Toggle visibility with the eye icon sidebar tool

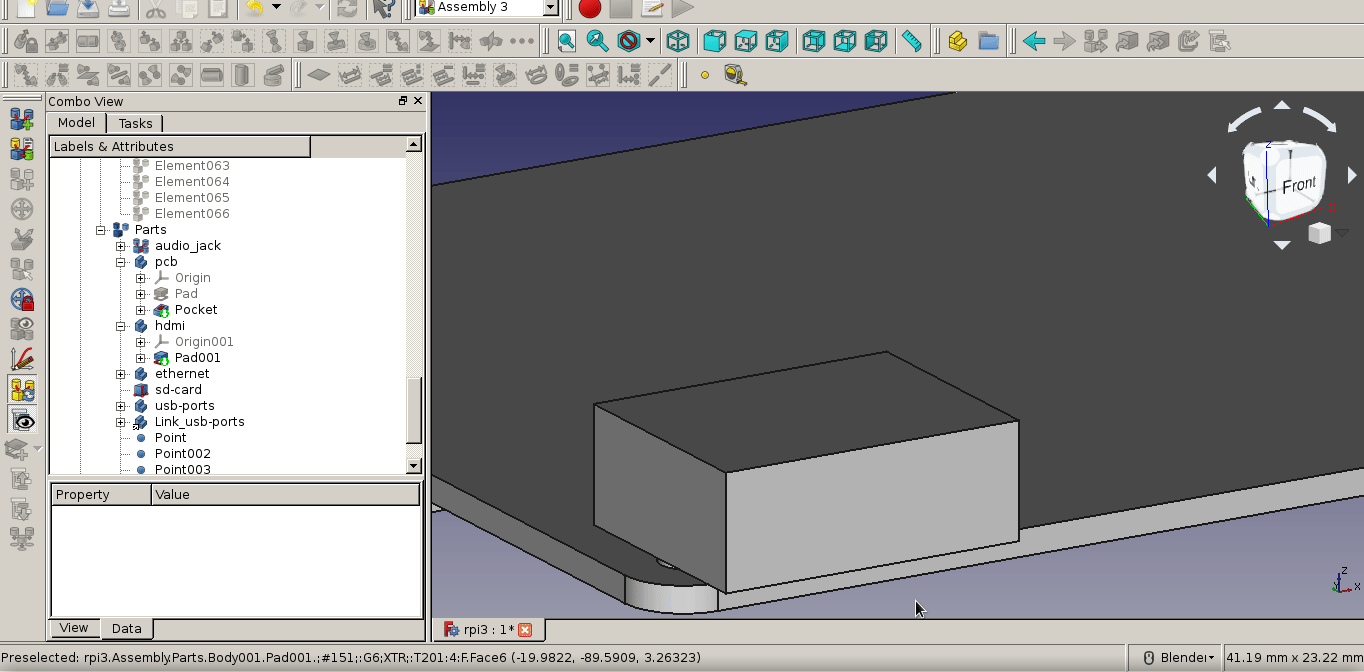point(22,420)
